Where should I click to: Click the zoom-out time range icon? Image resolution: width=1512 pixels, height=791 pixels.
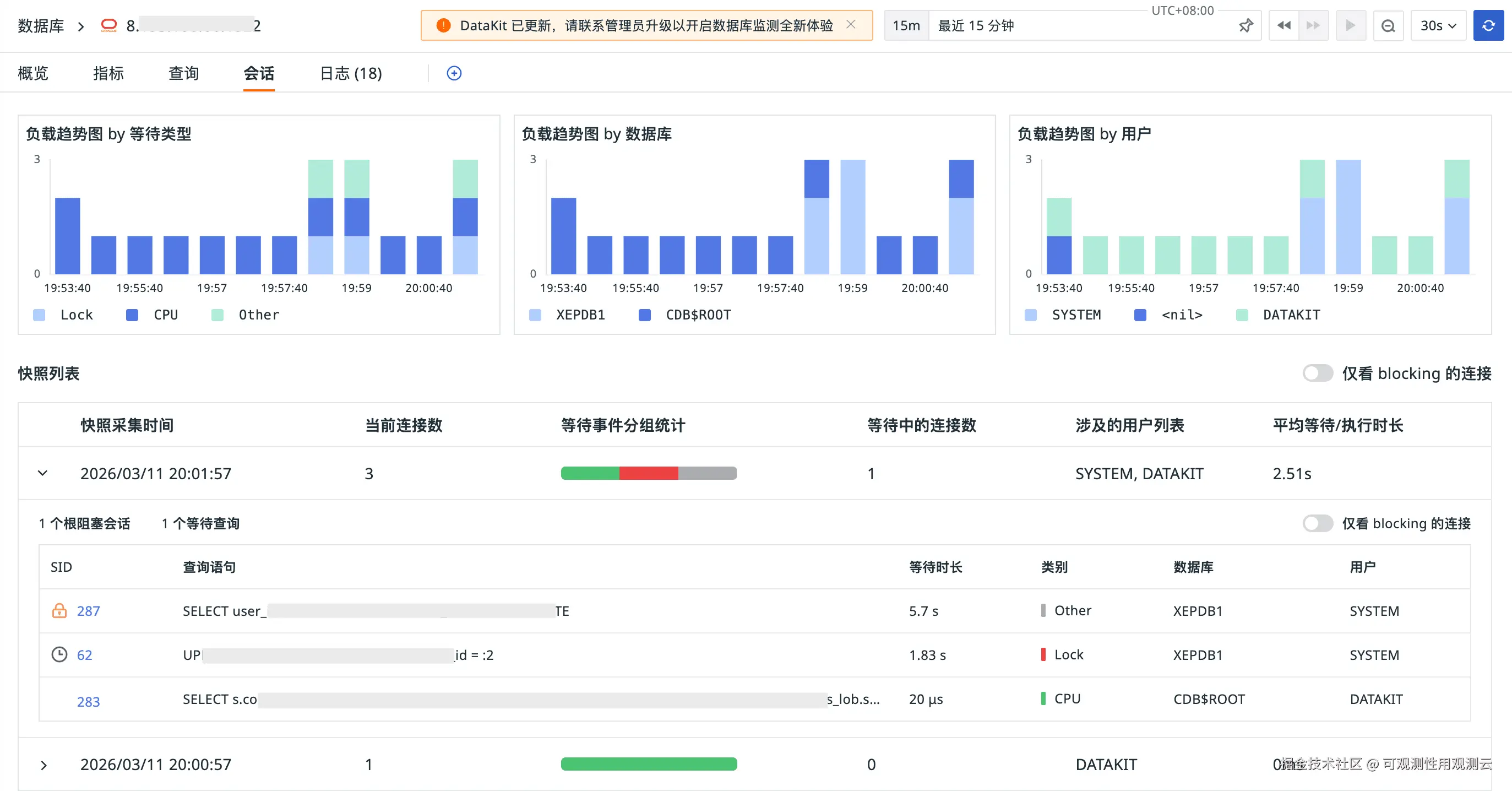[x=1388, y=25]
